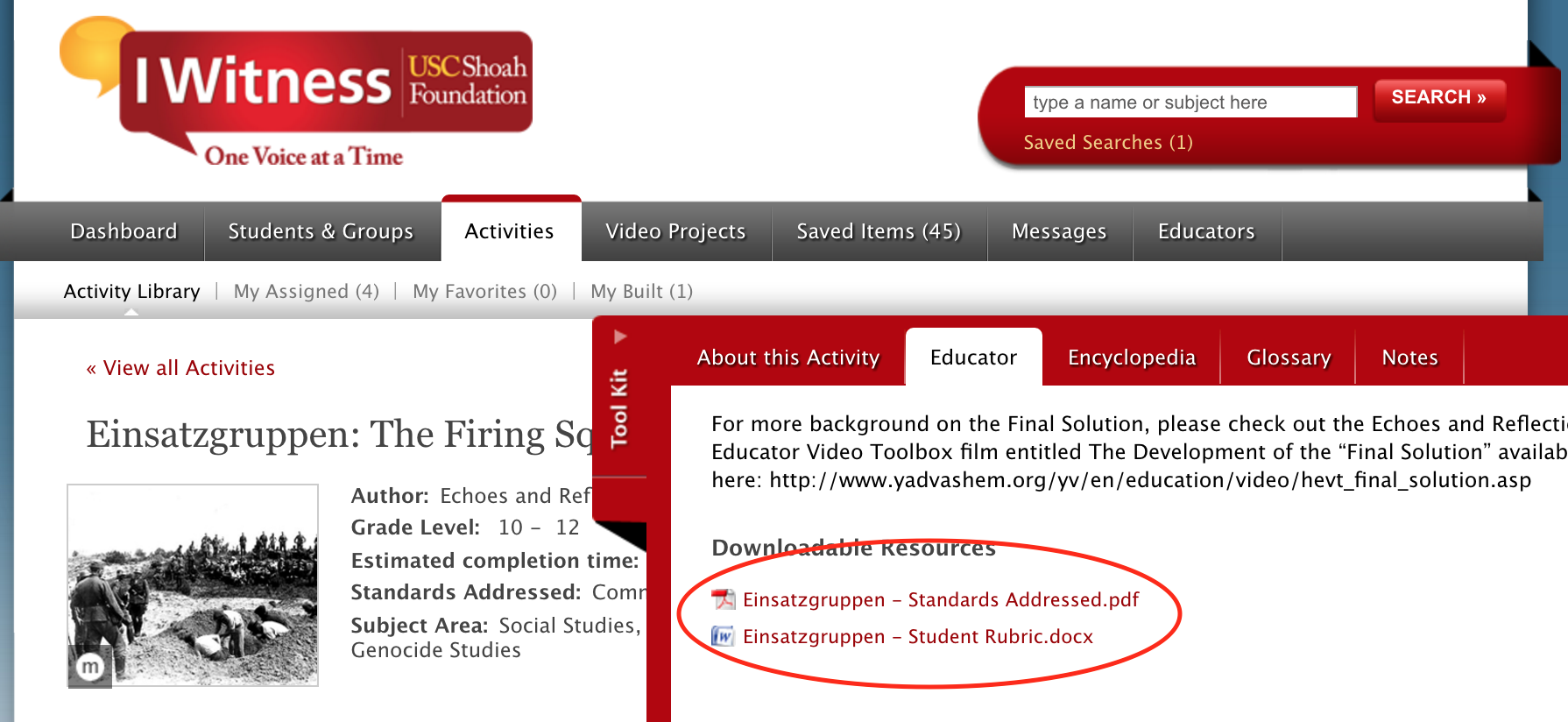The height and width of the screenshot is (722, 1568).
Task: Switch to the Educators tab
Action: tap(1206, 231)
